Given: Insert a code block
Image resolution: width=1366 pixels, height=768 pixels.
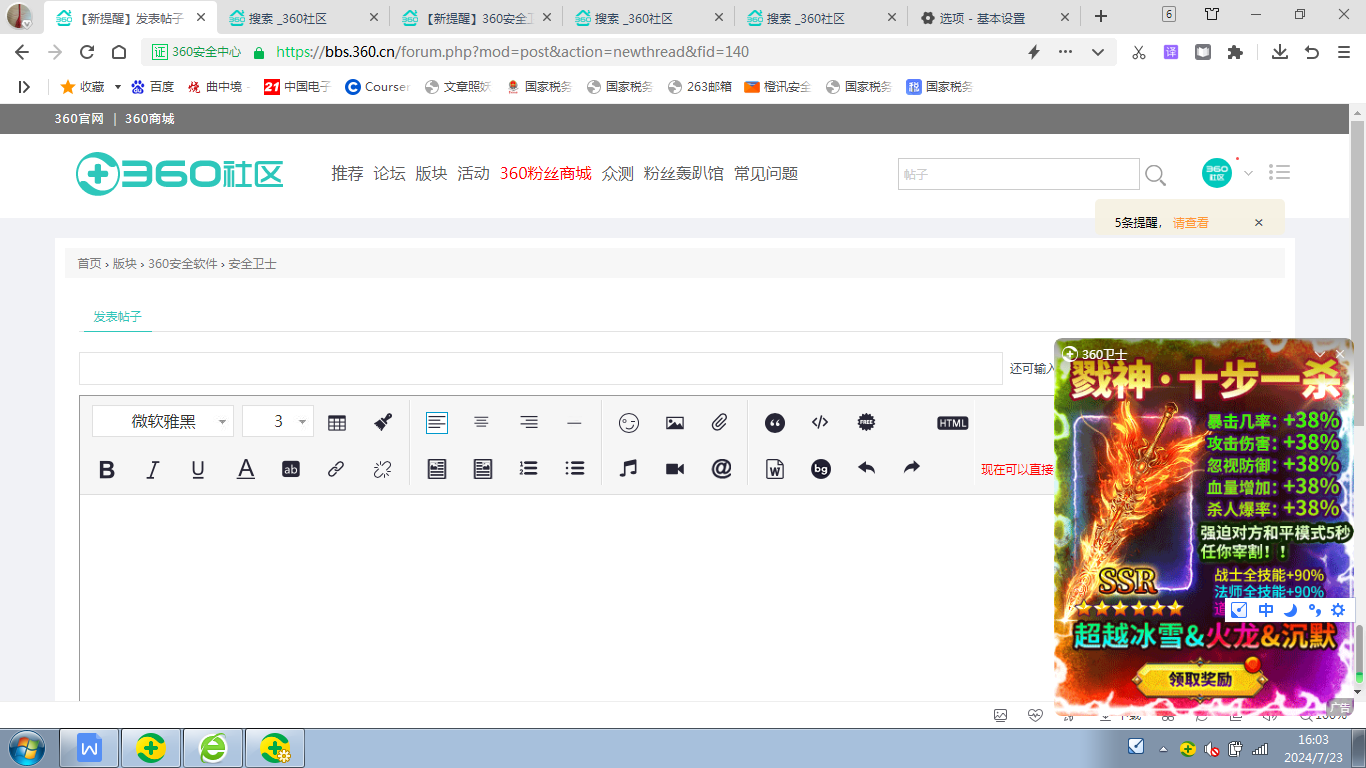Looking at the screenshot, I should click(820, 422).
